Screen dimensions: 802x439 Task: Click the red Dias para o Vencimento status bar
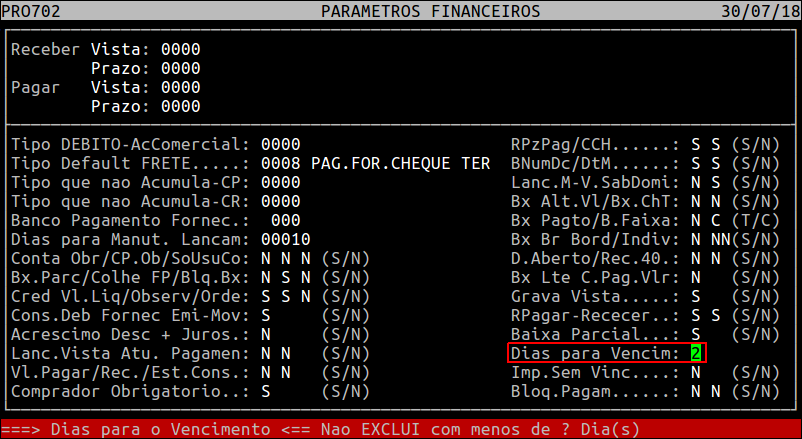point(400,429)
